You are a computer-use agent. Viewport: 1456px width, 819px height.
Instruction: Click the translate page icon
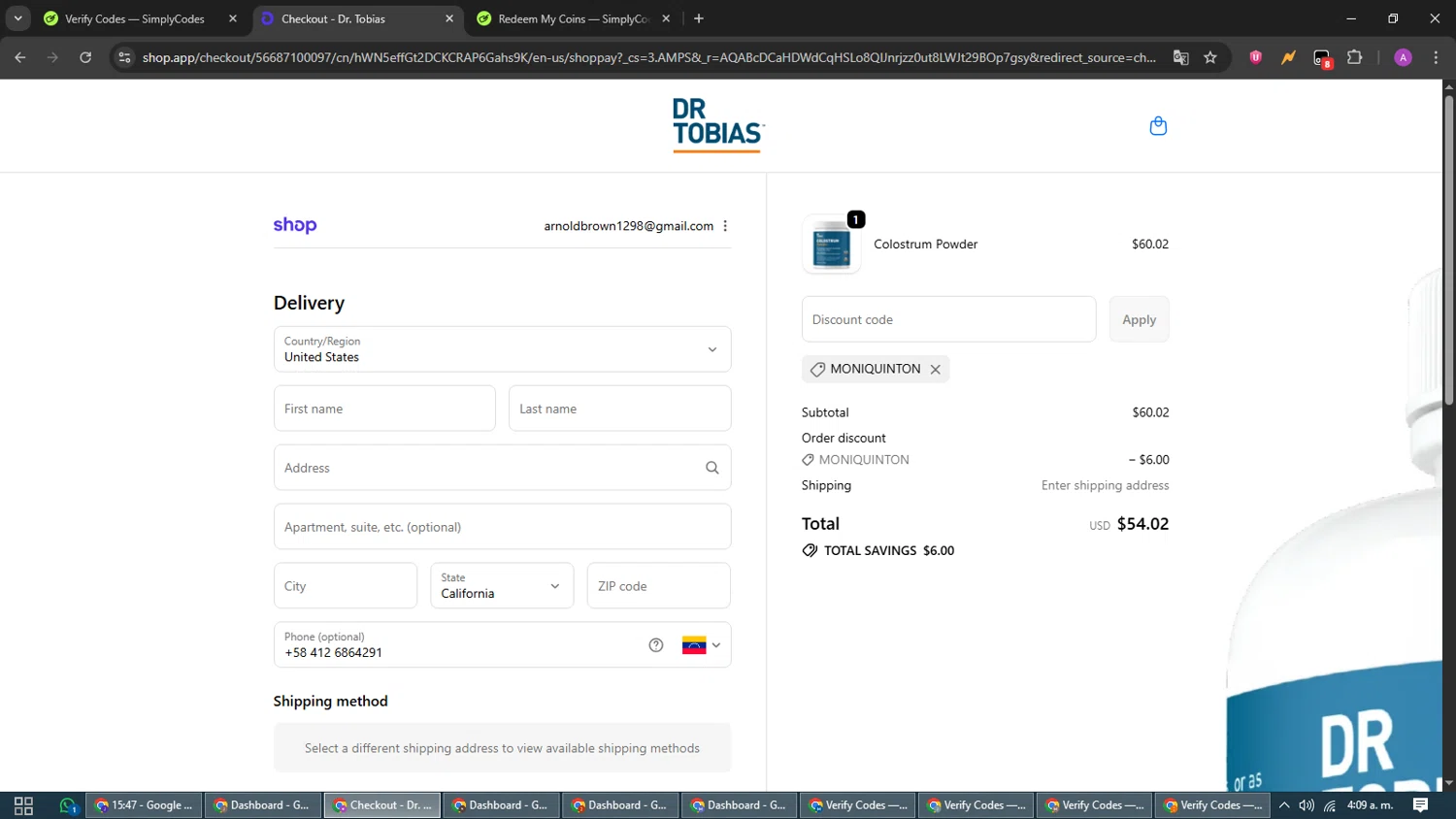(x=1180, y=57)
